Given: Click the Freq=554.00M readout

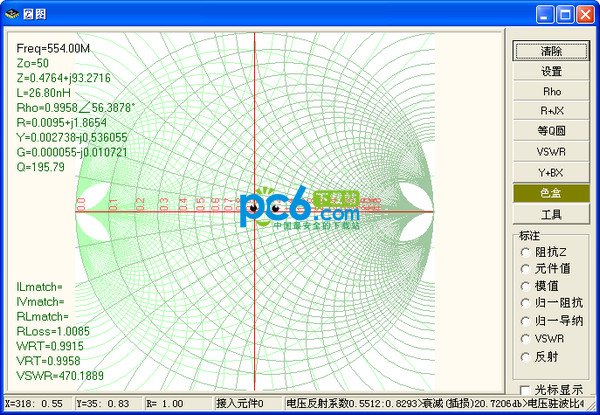Looking at the screenshot, I should [53, 49].
